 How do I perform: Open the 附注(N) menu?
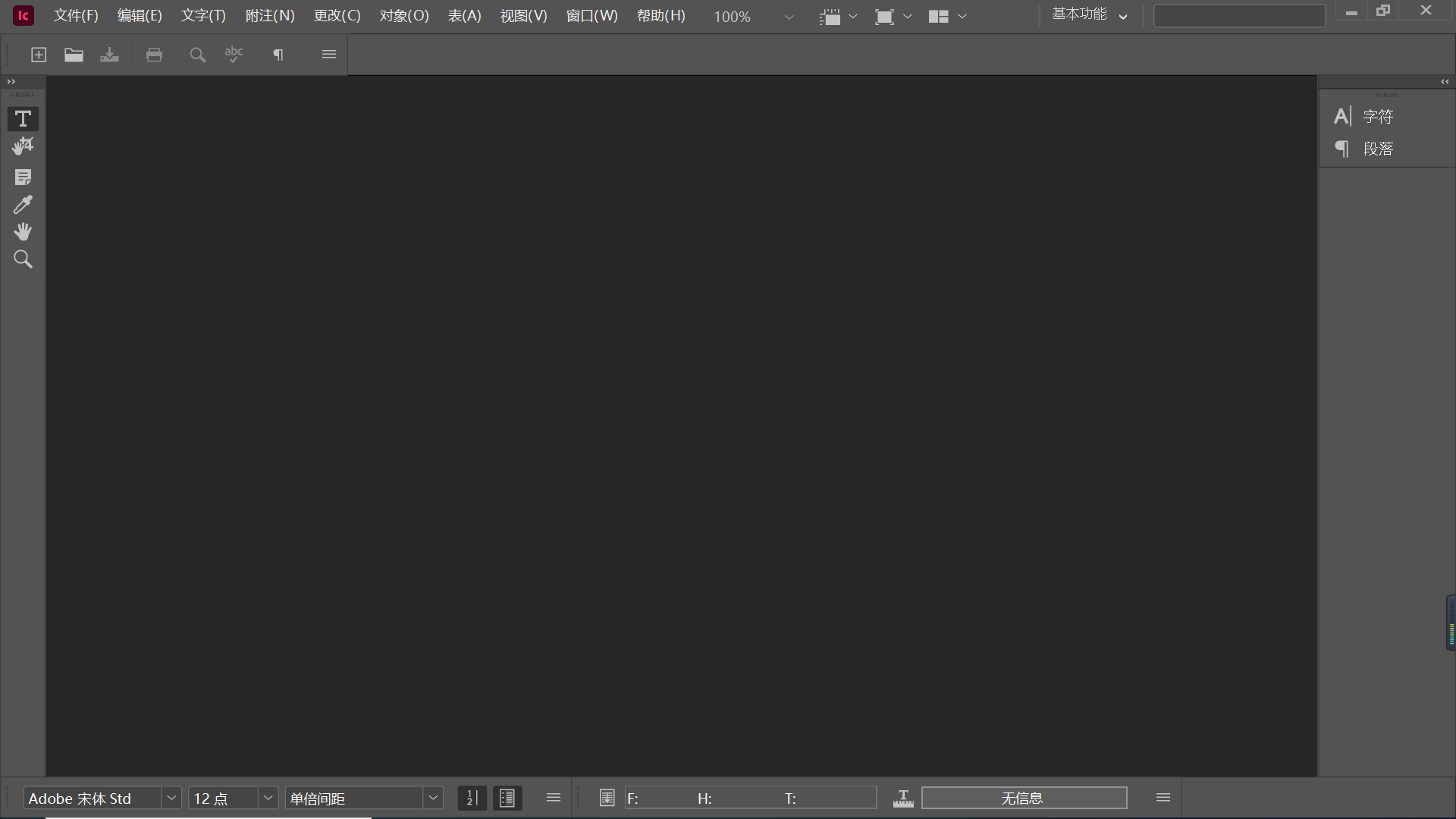point(270,16)
